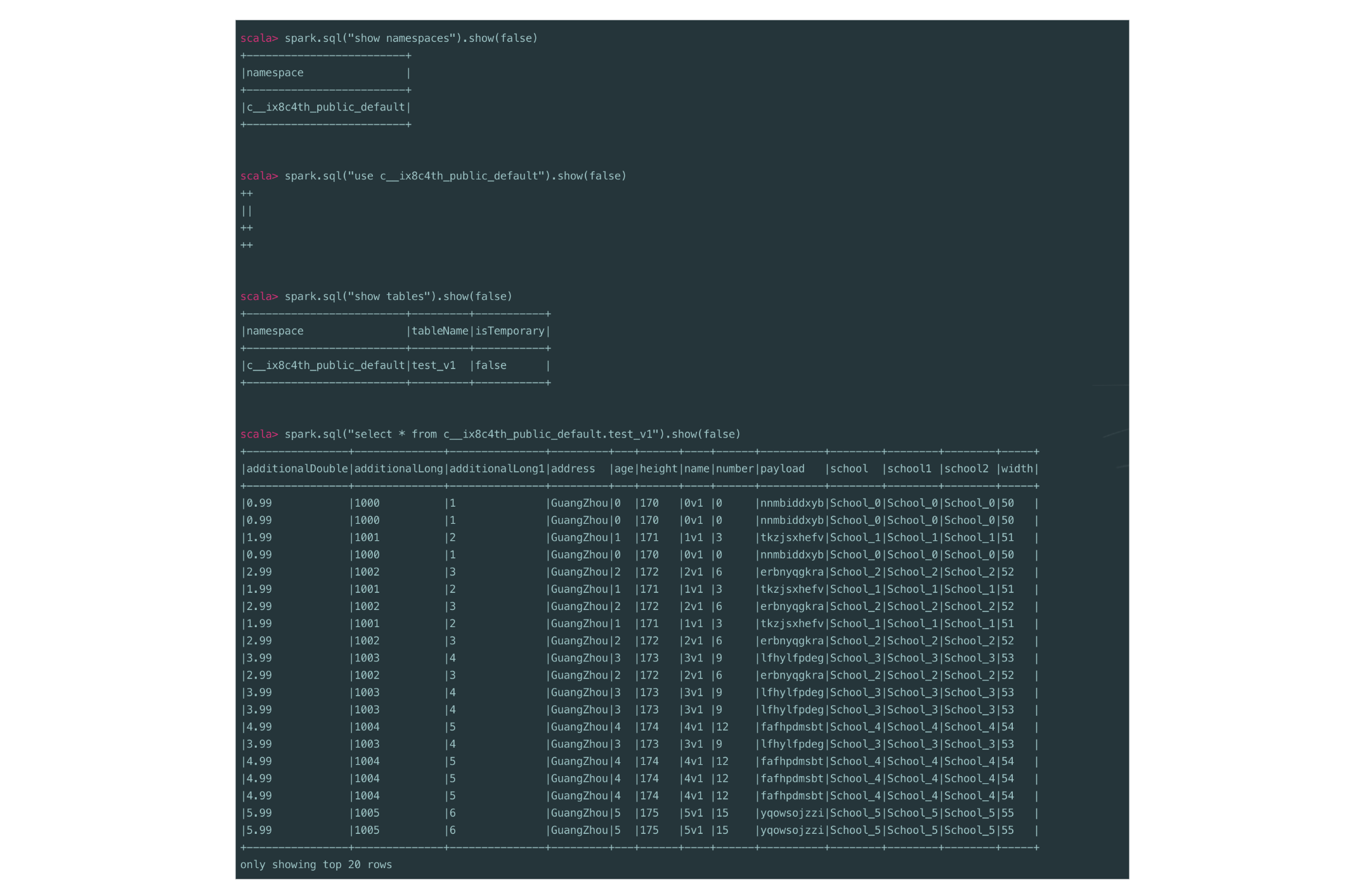The height and width of the screenshot is (896, 1361).
Task: Click the address column header
Action: 573,469
